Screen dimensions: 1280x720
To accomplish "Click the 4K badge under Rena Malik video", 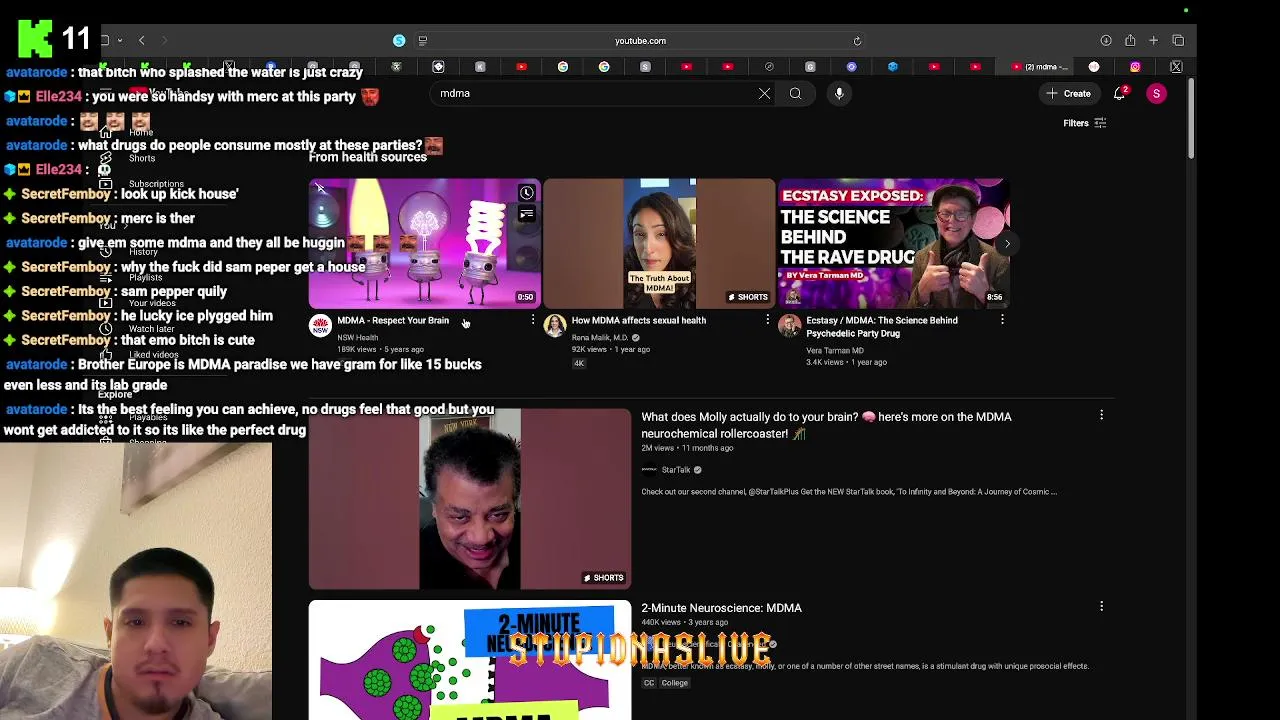I will pos(579,363).
